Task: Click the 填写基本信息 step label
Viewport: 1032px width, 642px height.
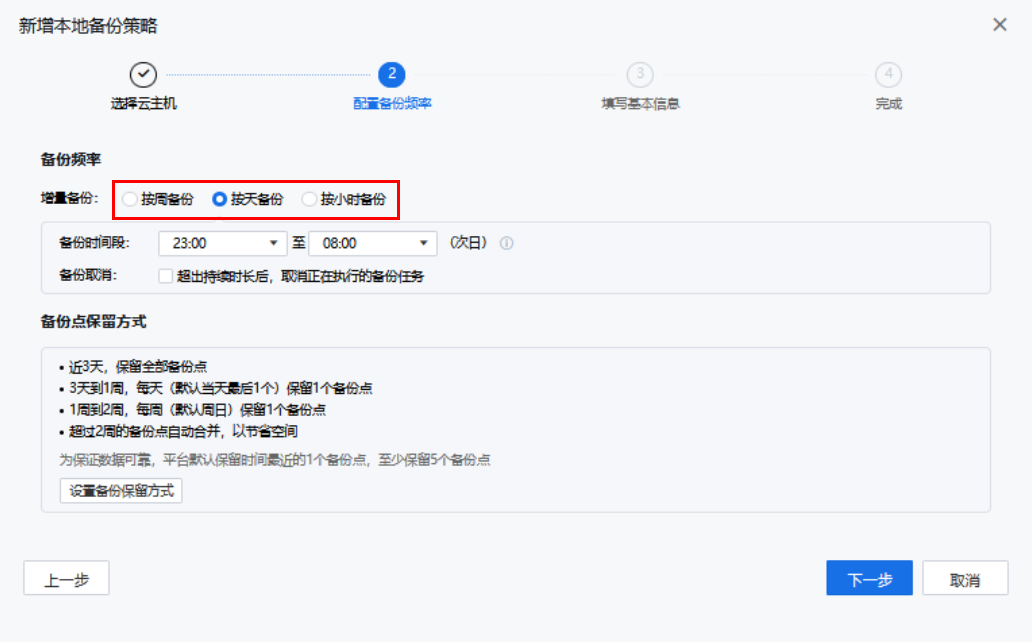Action: click(x=640, y=103)
